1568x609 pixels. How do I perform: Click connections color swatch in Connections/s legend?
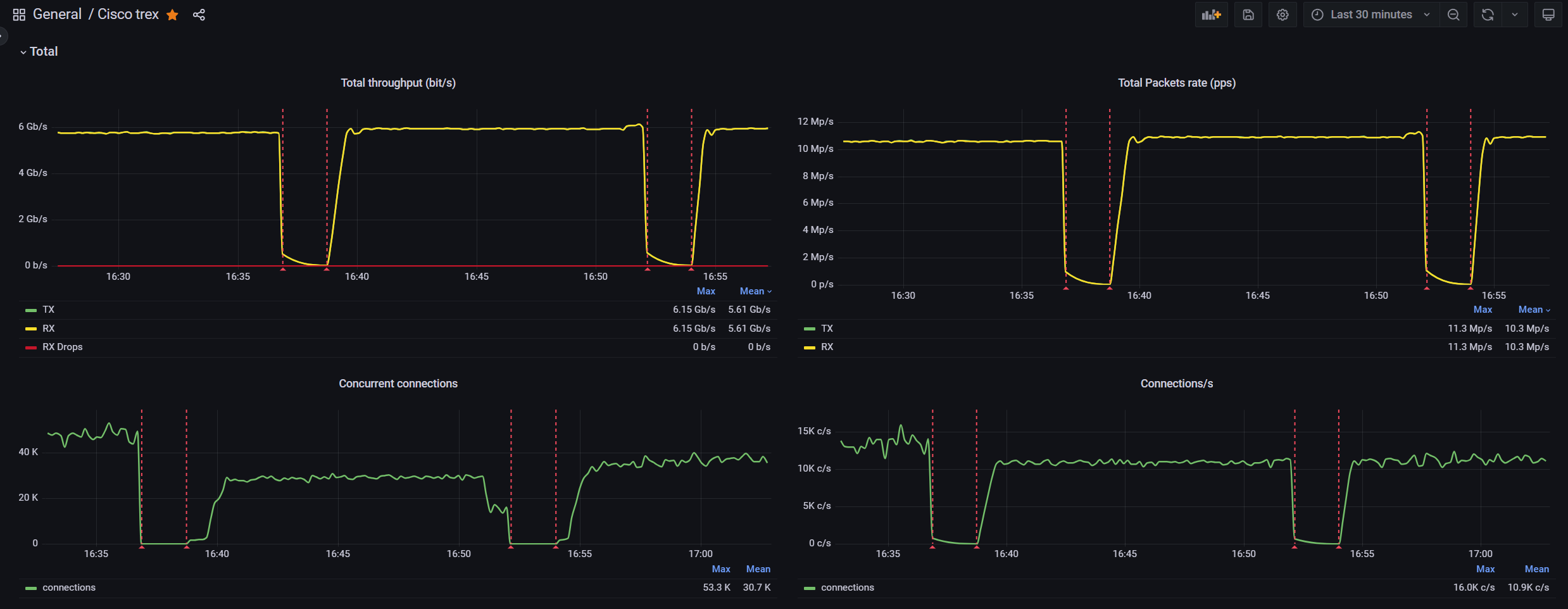click(810, 588)
